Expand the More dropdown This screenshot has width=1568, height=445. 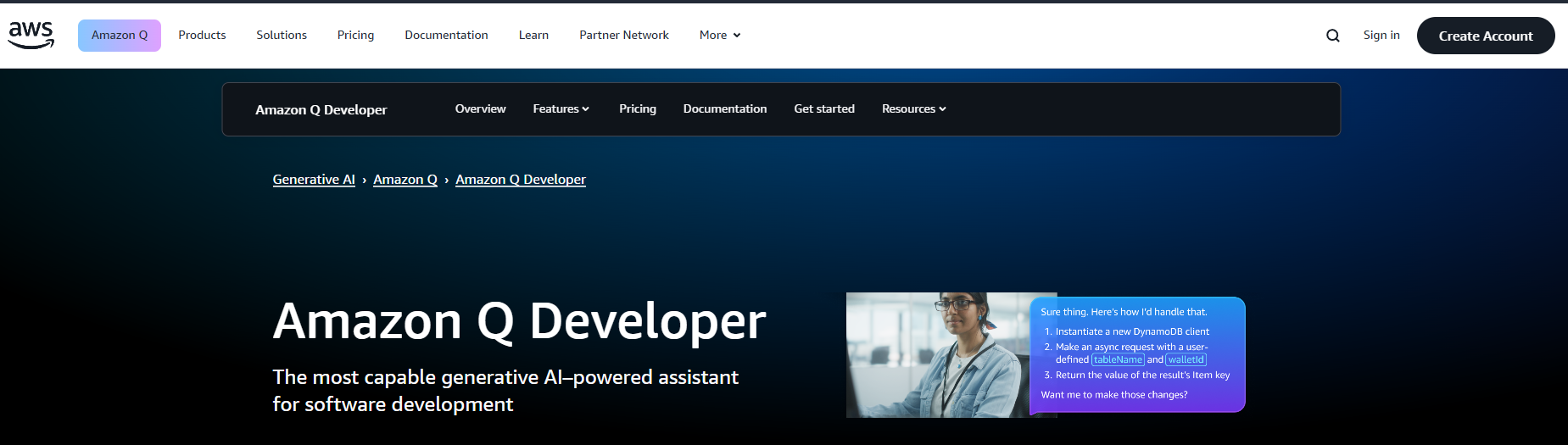click(720, 35)
